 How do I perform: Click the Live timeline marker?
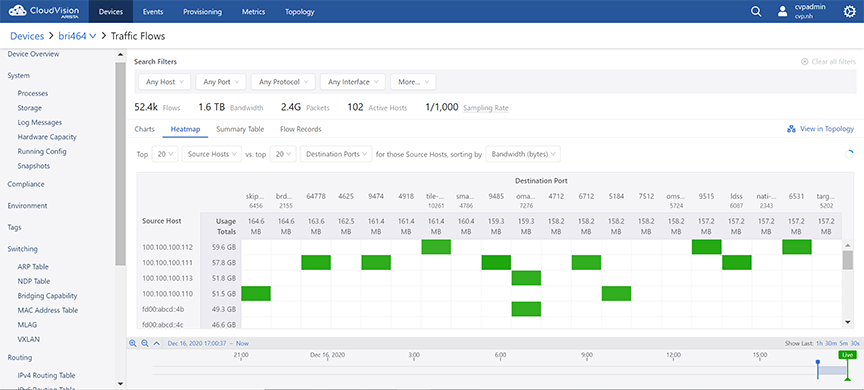pos(847,355)
